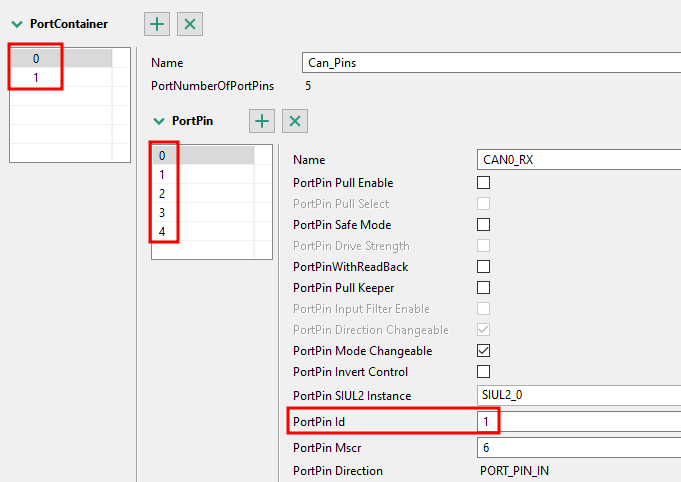The image size is (681, 482).
Task: Add a new PortPin entry
Action: point(262,121)
